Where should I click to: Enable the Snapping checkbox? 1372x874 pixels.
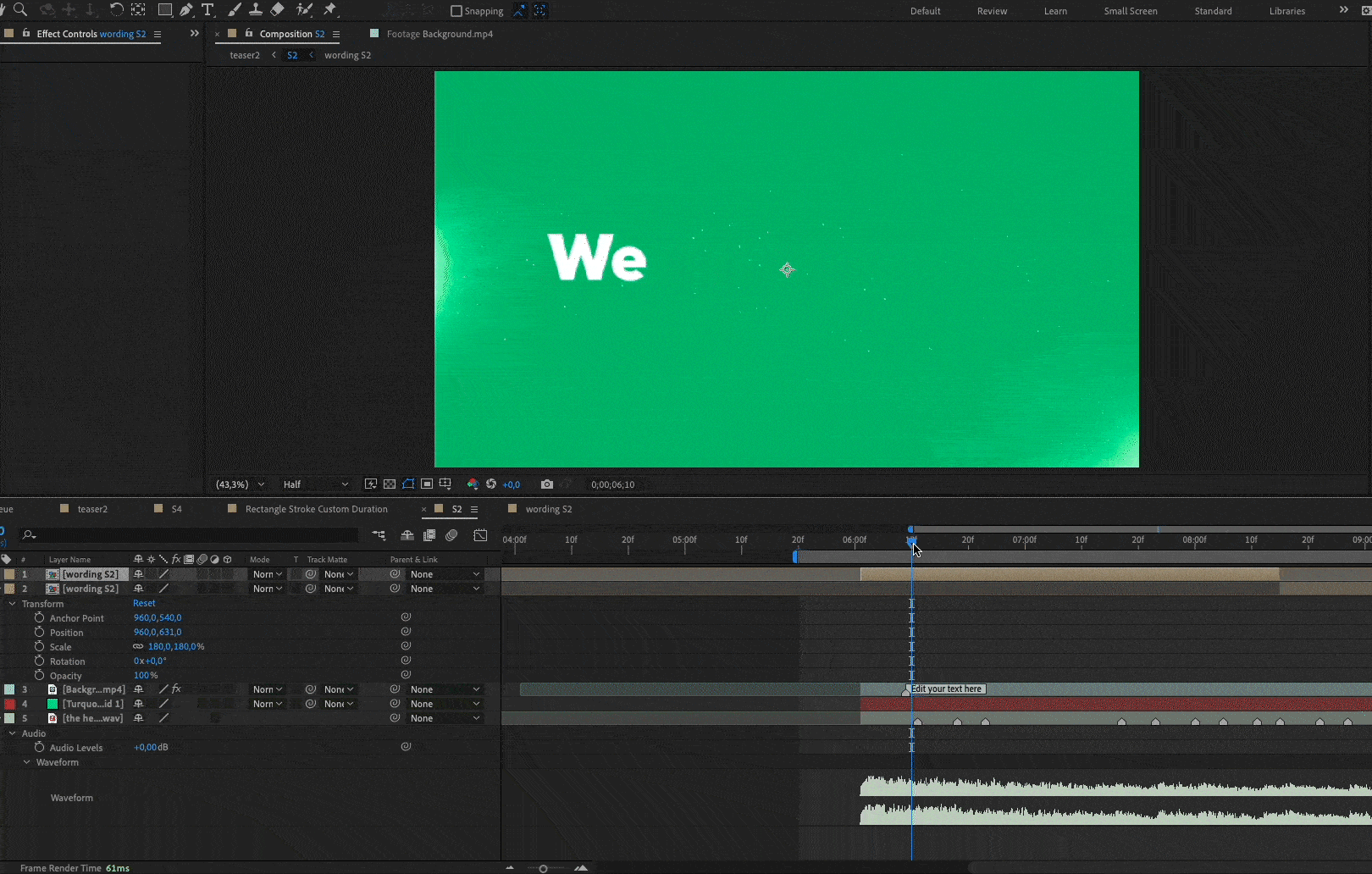tap(456, 11)
